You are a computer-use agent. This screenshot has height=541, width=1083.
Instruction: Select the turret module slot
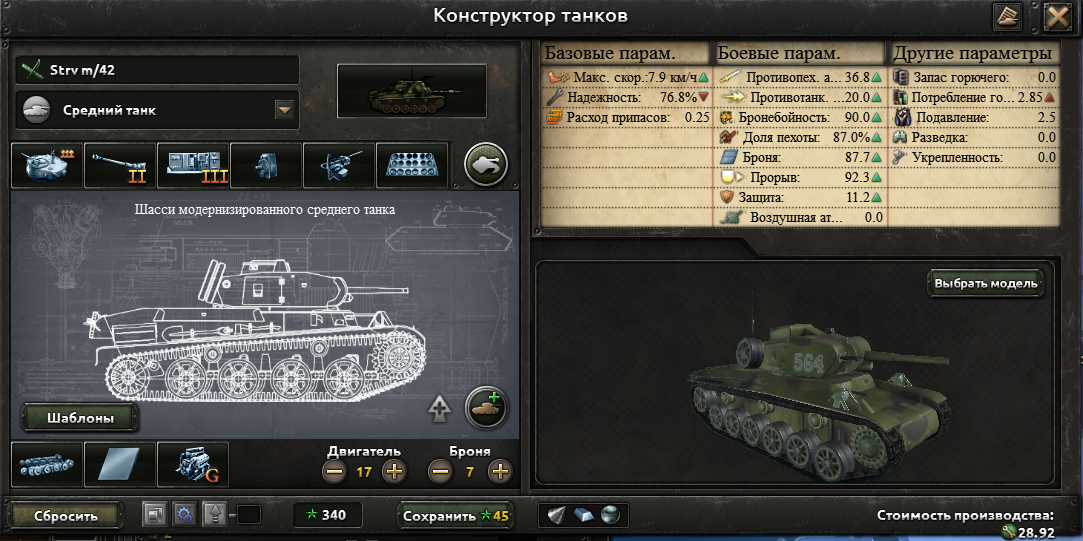click(x=47, y=165)
